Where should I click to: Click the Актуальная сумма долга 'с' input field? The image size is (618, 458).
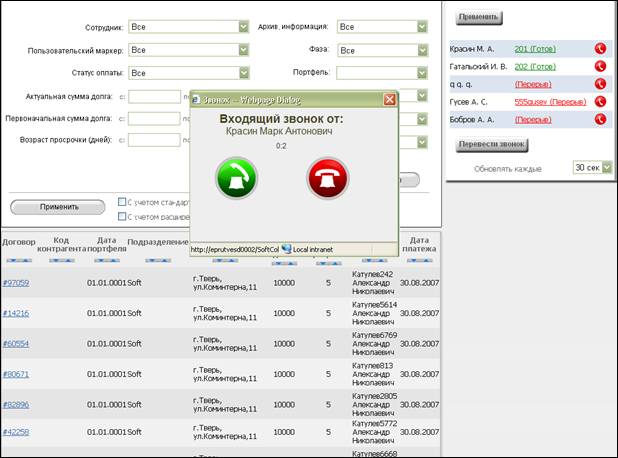point(154,97)
